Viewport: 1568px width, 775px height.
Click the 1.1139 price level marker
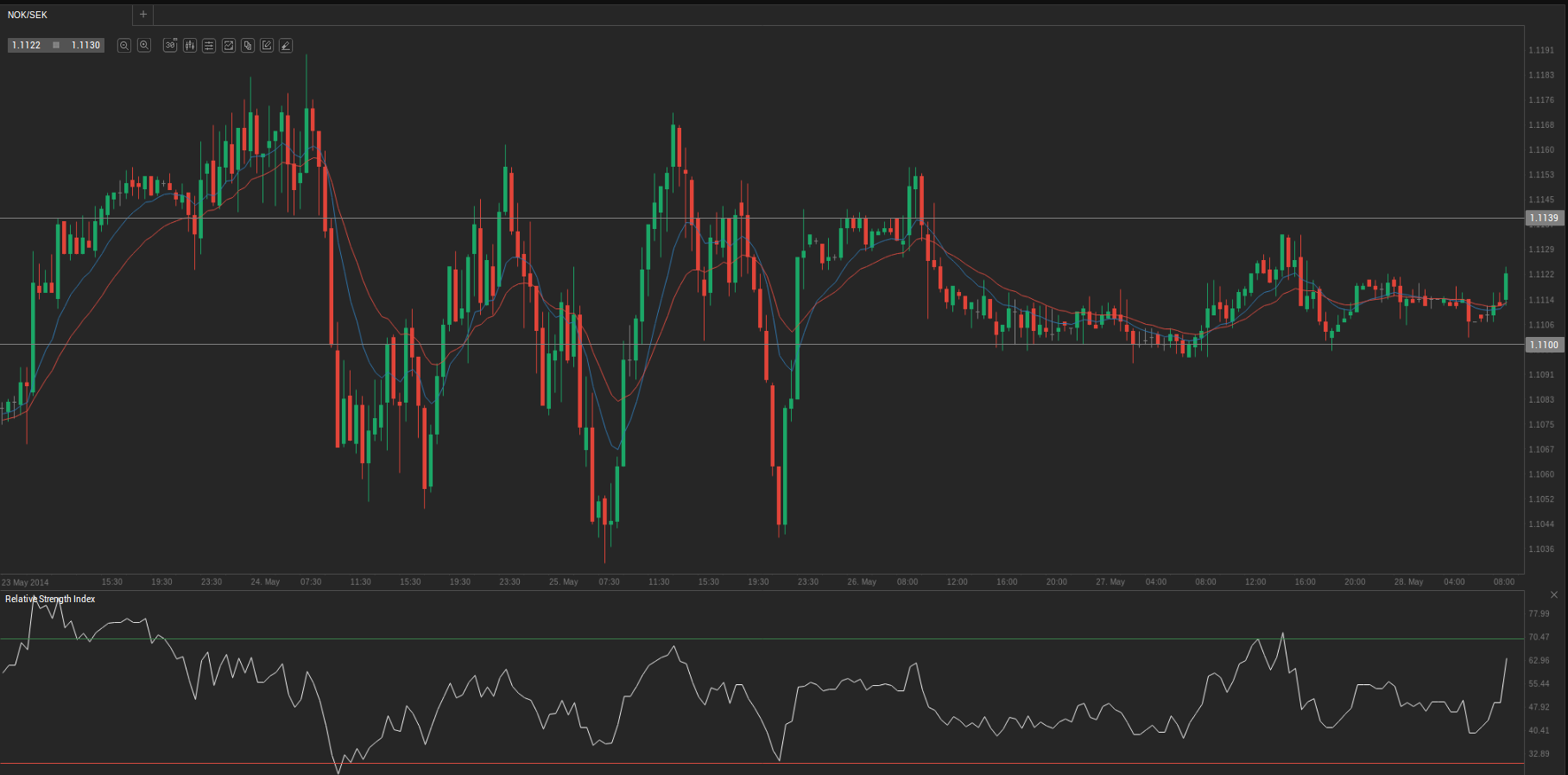click(1544, 218)
